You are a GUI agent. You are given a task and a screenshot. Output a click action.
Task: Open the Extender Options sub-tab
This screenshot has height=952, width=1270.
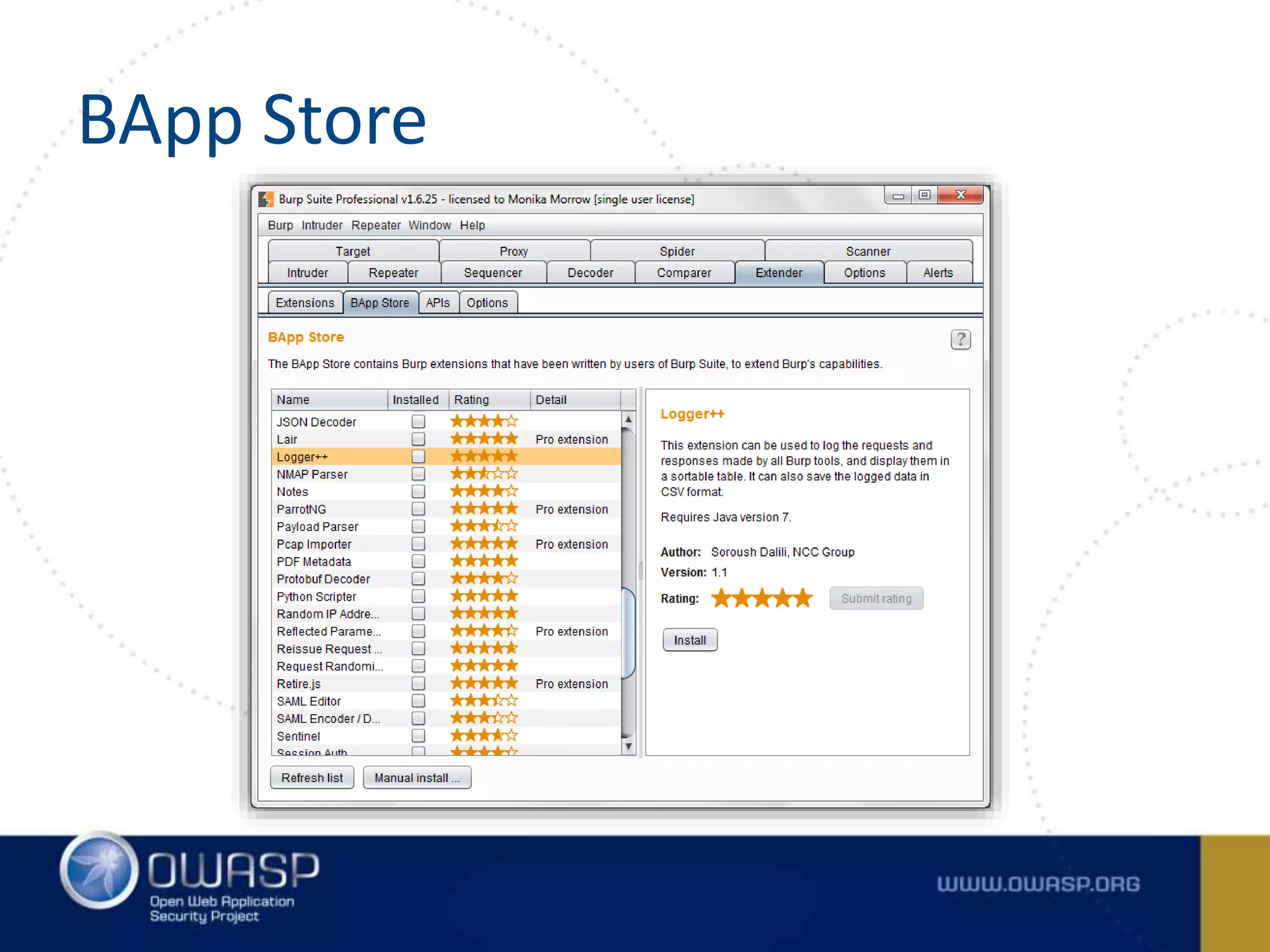click(x=487, y=302)
